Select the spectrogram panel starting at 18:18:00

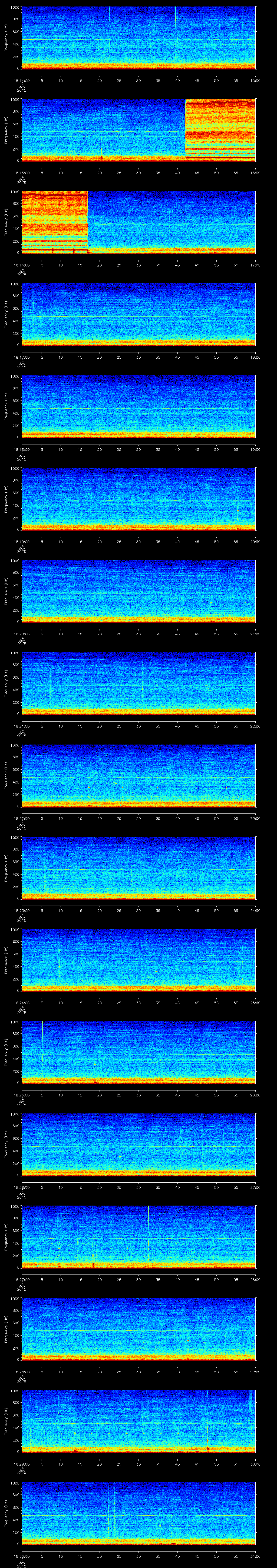(138, 407)
